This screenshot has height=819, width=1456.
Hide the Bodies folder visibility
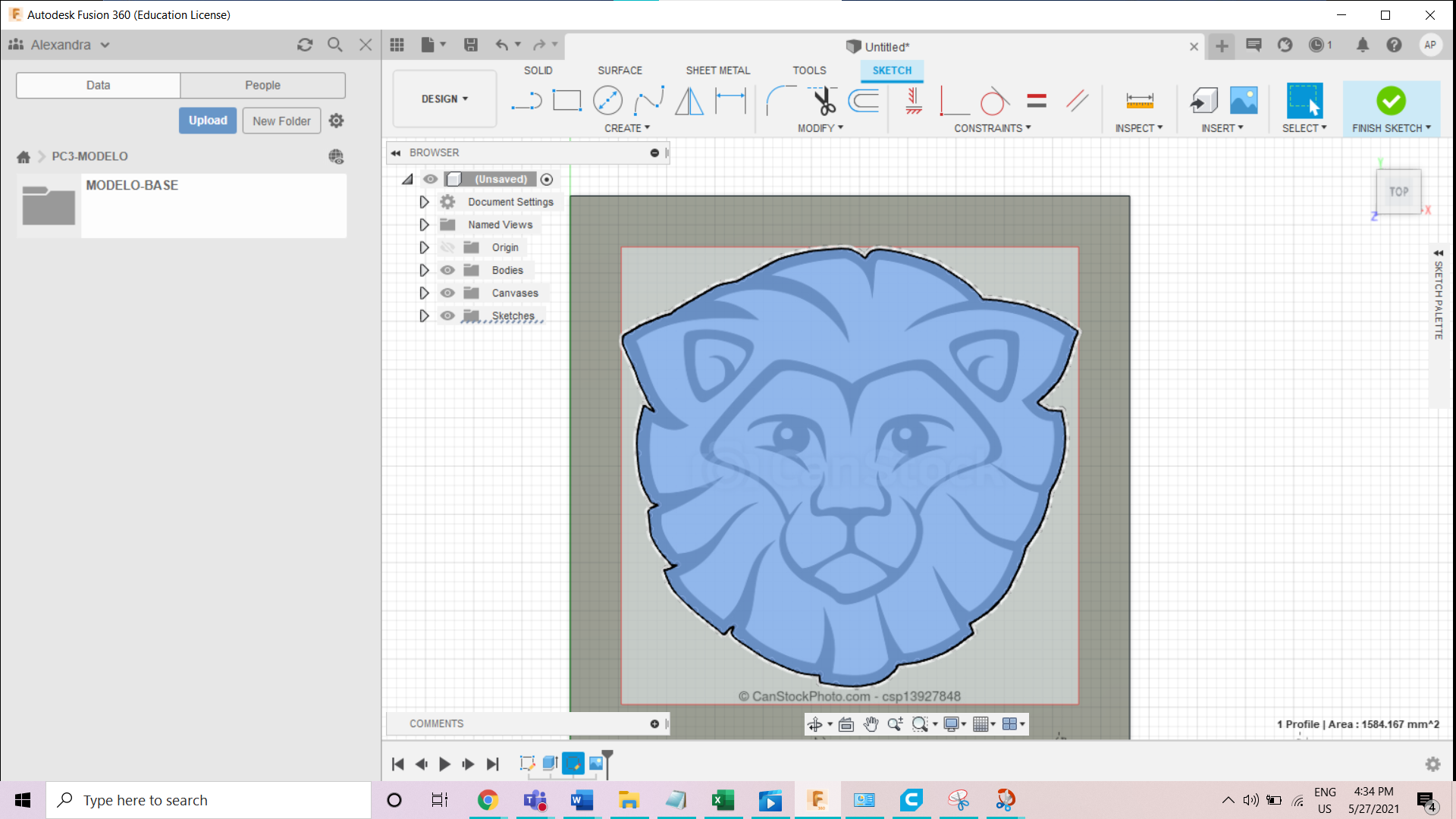[447, 270]
